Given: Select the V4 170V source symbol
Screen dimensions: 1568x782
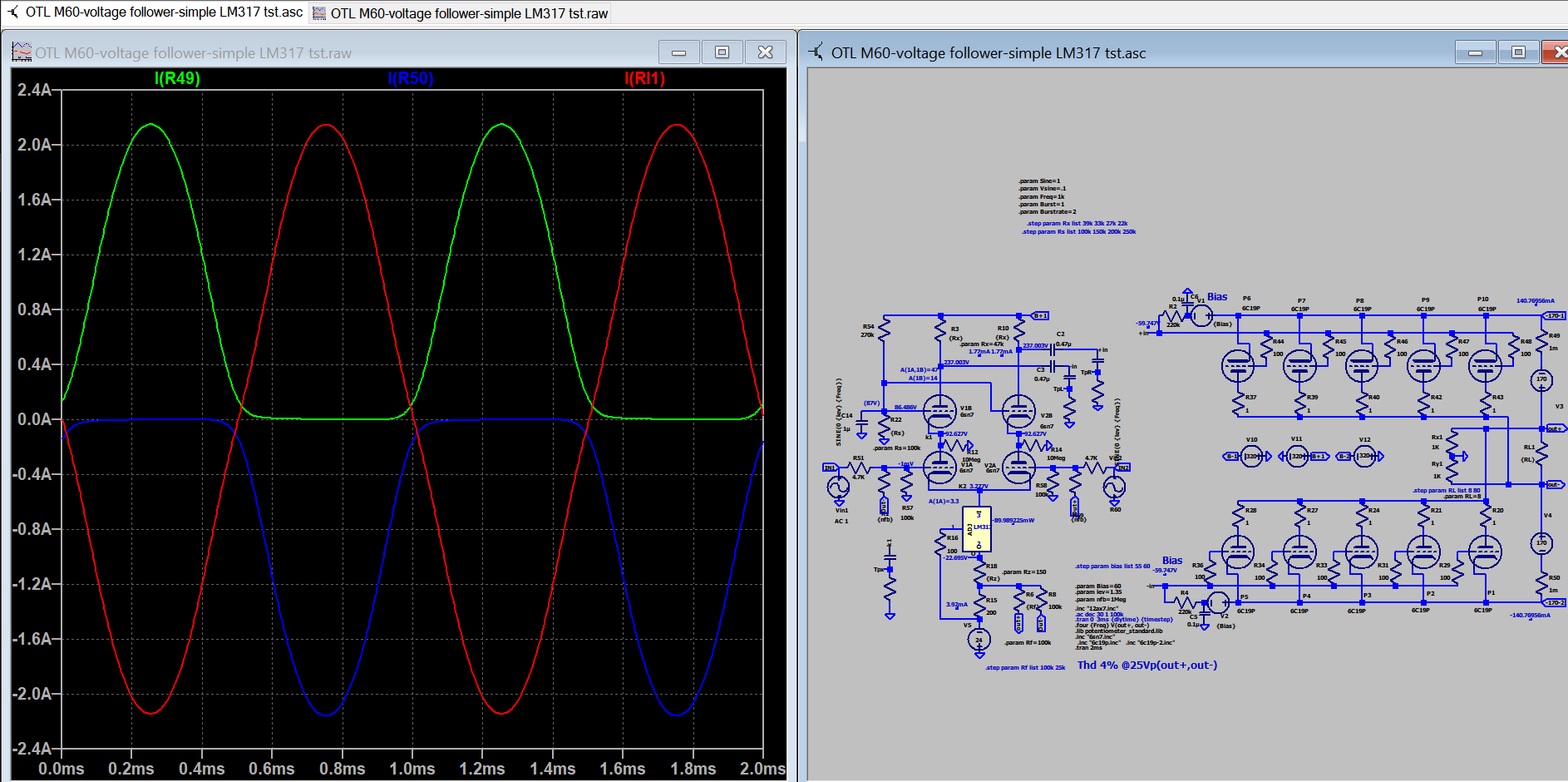Looking at the screenshot, I should click(x=1542, y=543).
